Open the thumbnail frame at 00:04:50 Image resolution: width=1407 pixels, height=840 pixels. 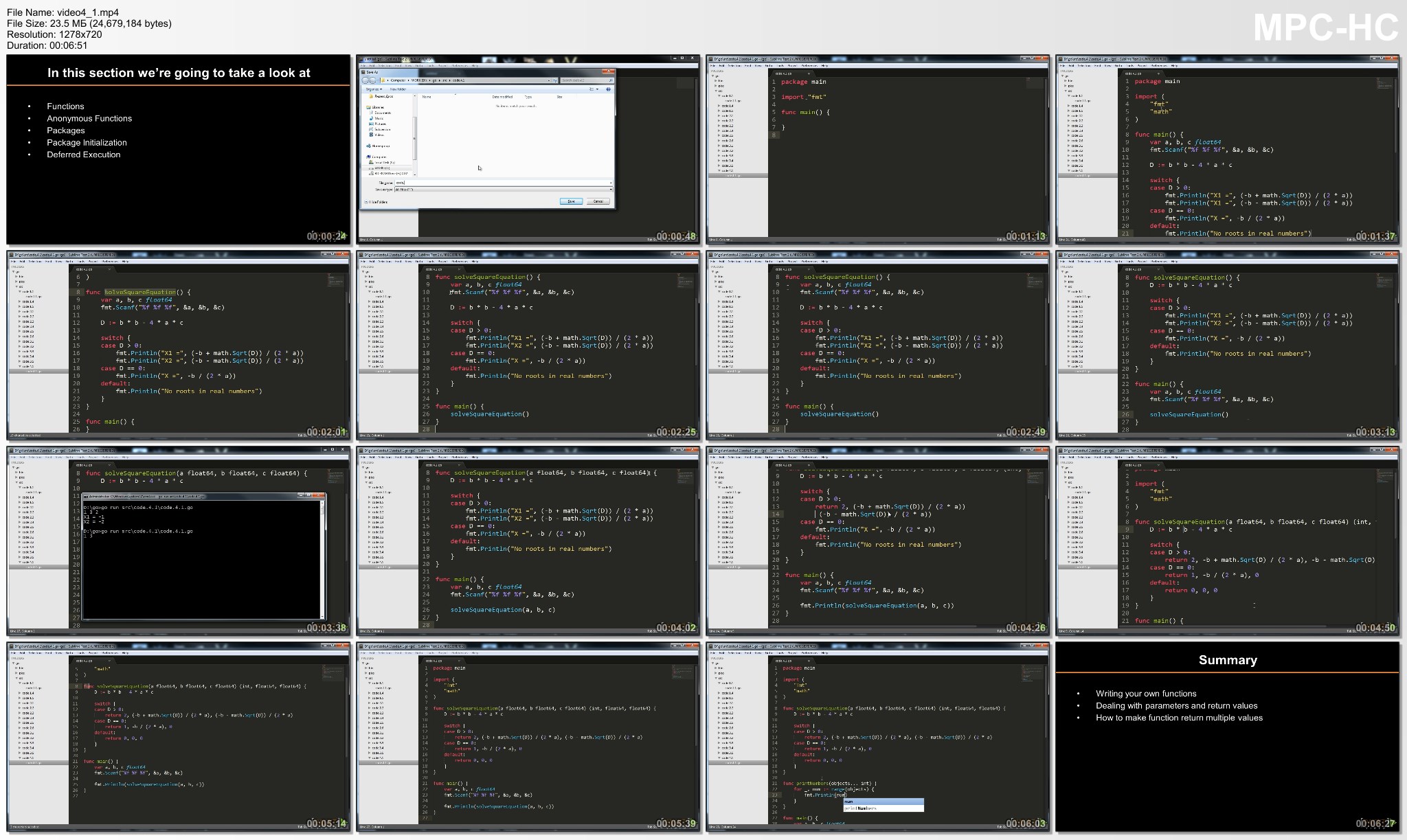[1228, 541]
